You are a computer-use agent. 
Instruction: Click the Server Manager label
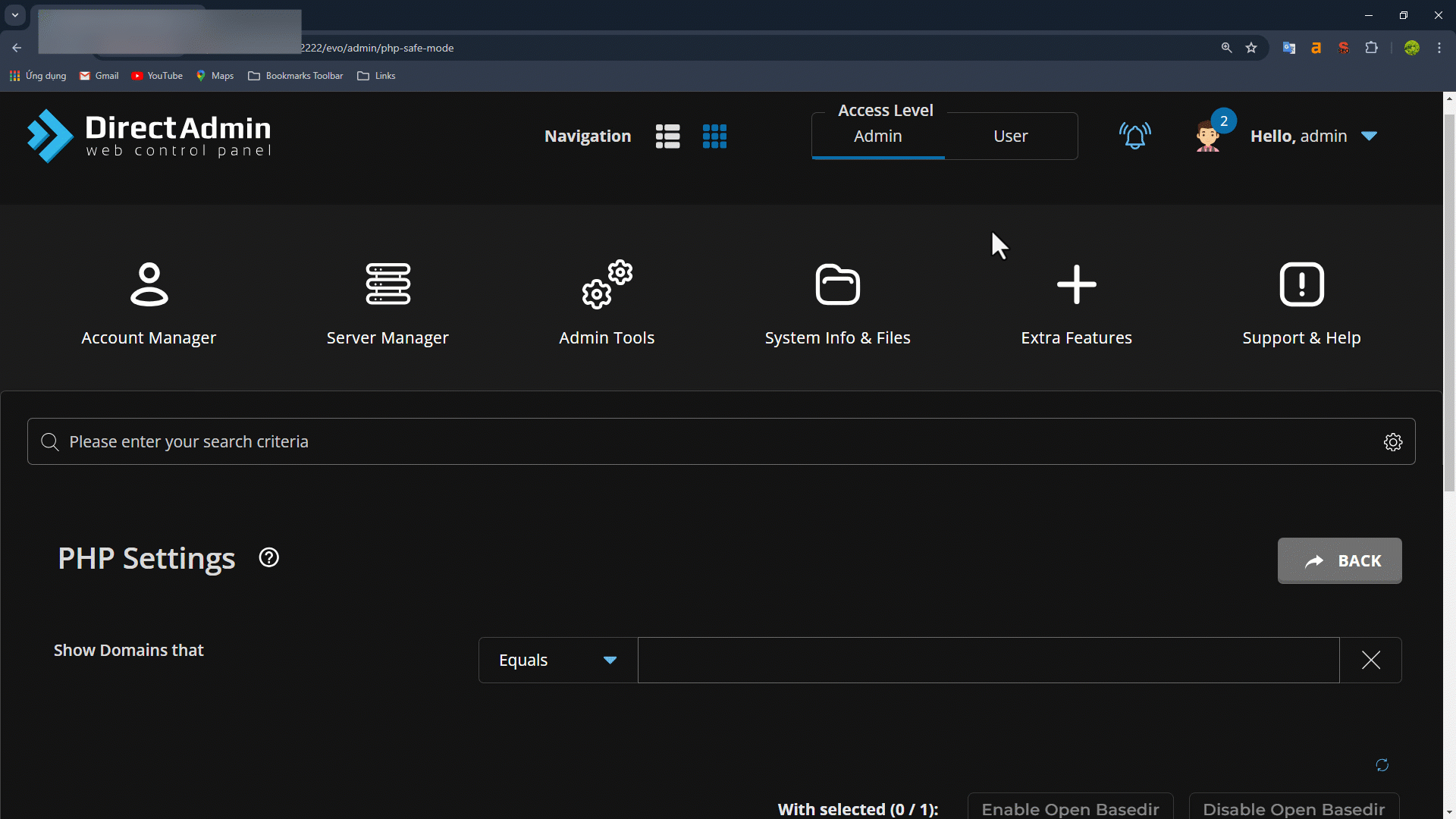388,337
